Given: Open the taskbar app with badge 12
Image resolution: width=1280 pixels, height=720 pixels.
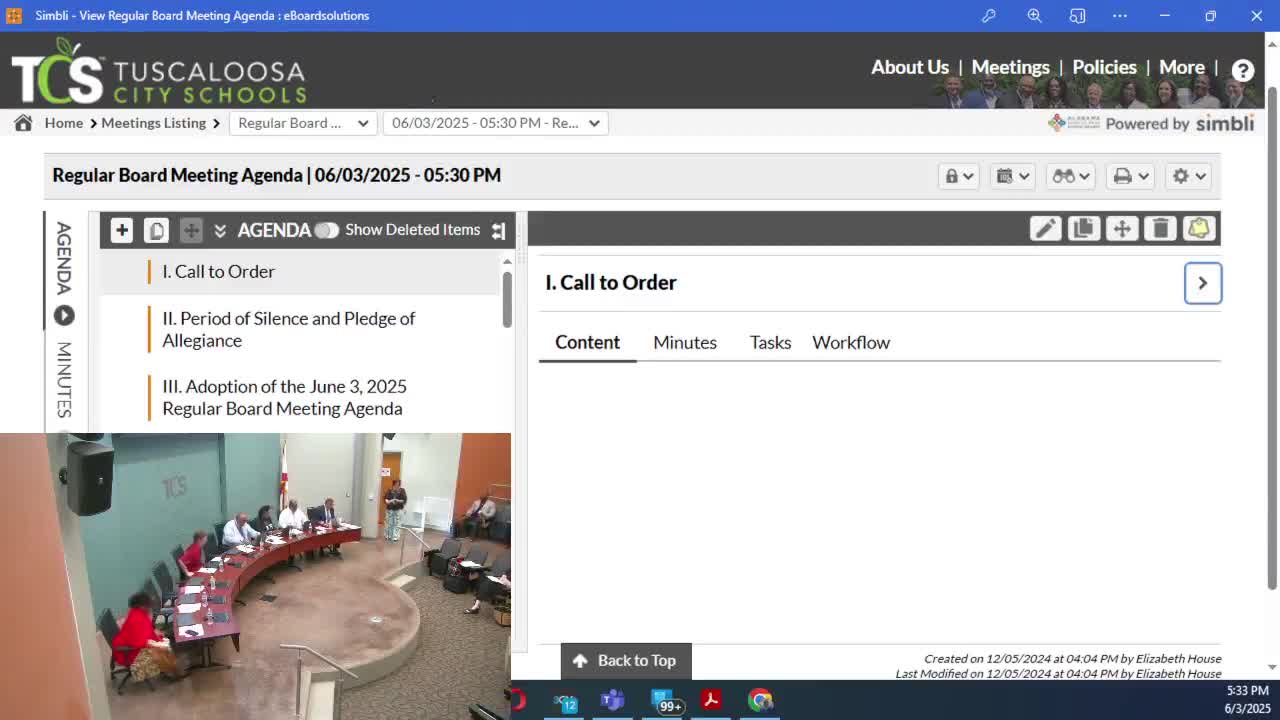Looking at the screenshot, I should click(x=566, y=701).
